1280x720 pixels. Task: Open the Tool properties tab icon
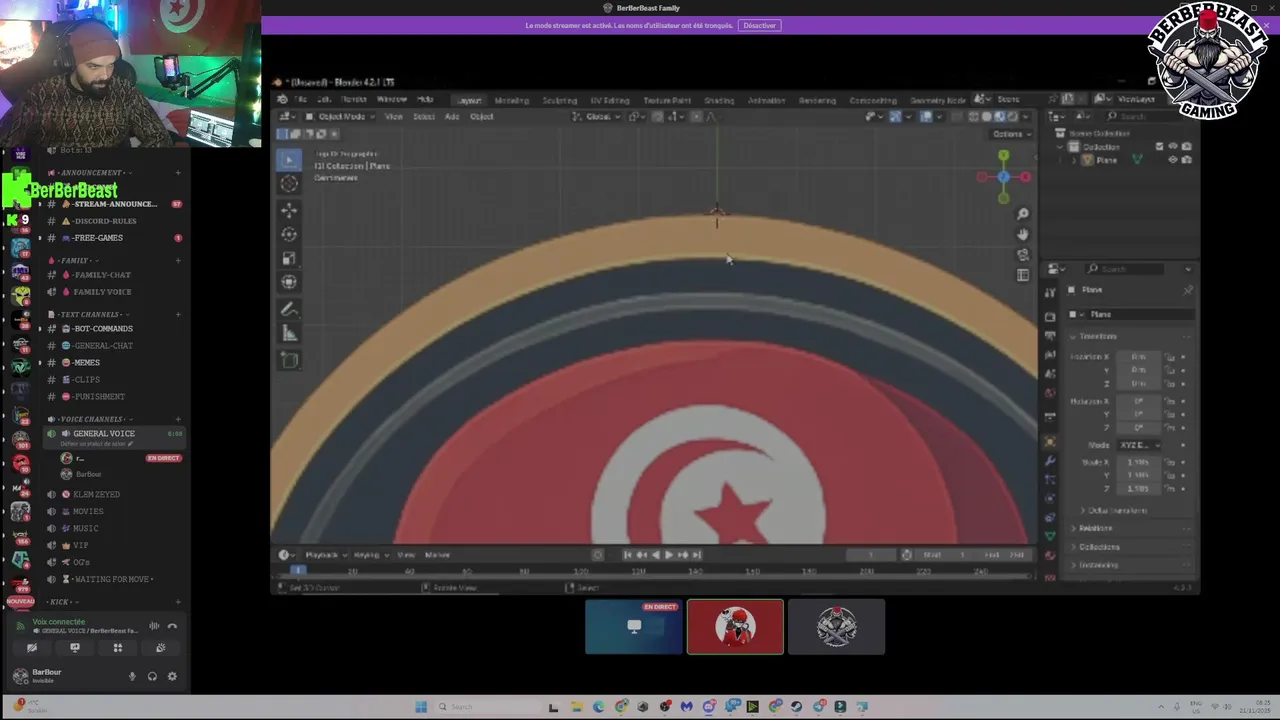[x=1050, y=292]
